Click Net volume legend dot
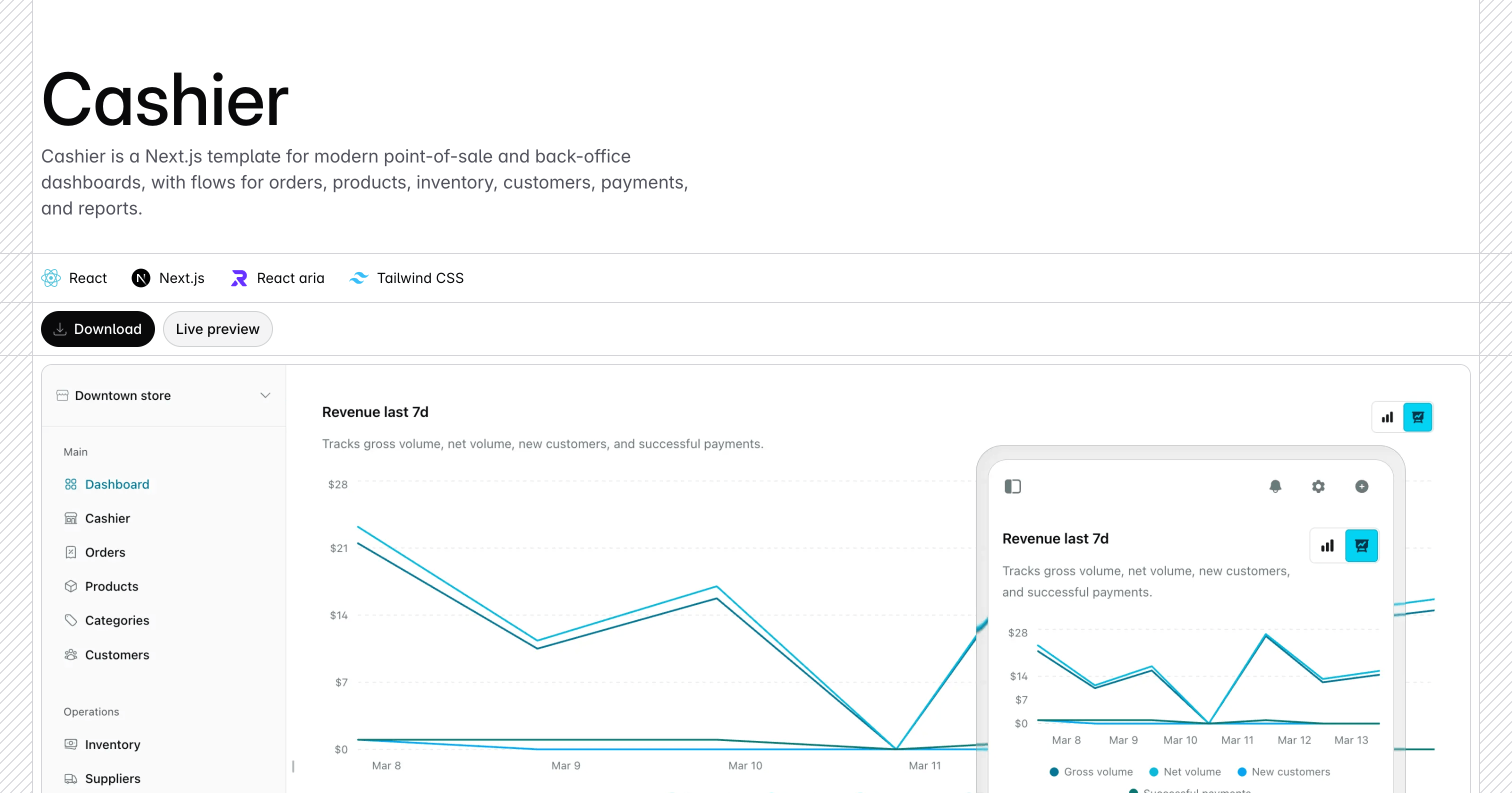Viewport: 1512px width, 793px height. 1154,772
